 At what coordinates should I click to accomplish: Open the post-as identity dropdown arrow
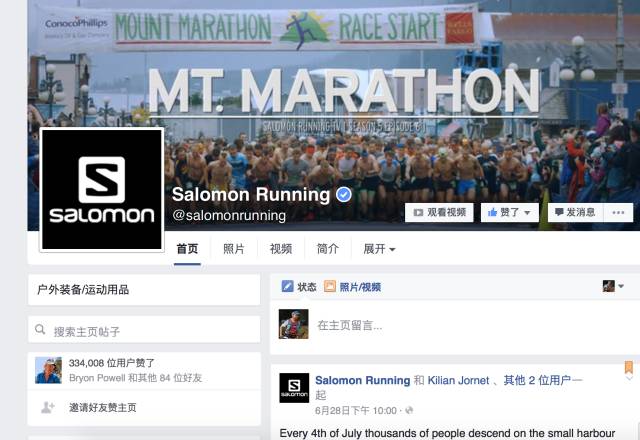(x=621, y=286)
